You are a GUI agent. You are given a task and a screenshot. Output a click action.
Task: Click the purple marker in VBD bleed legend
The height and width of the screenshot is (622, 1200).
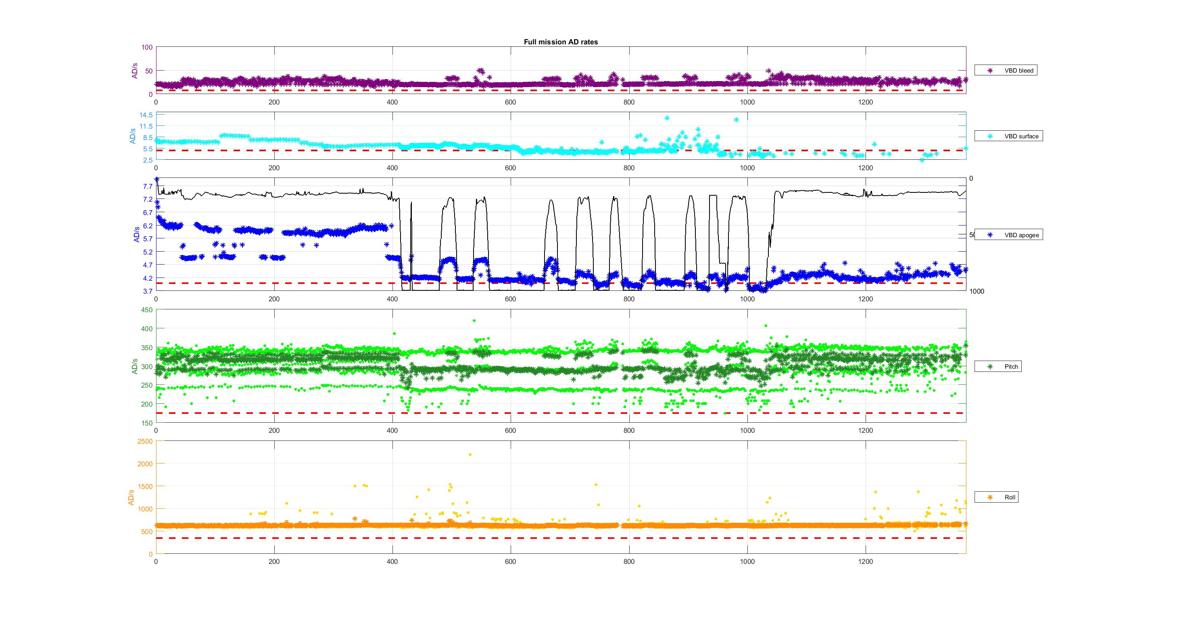(990, 71)
